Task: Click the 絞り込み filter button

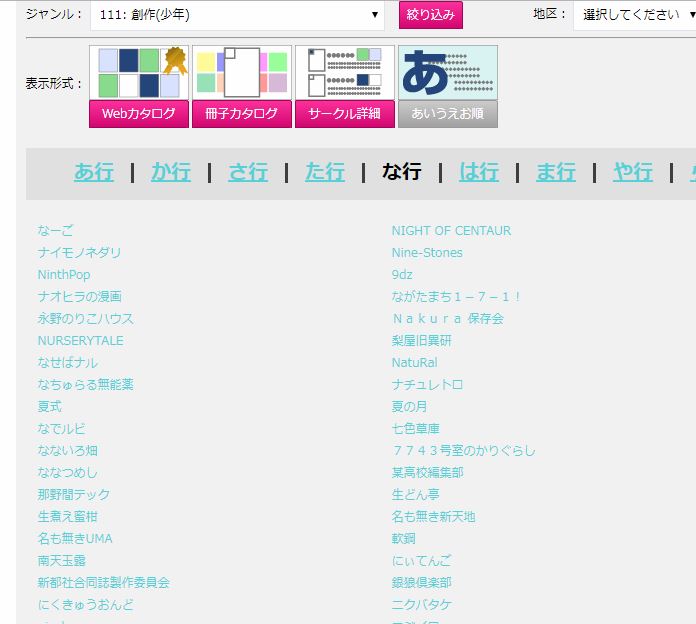Action: pos(431,15)
